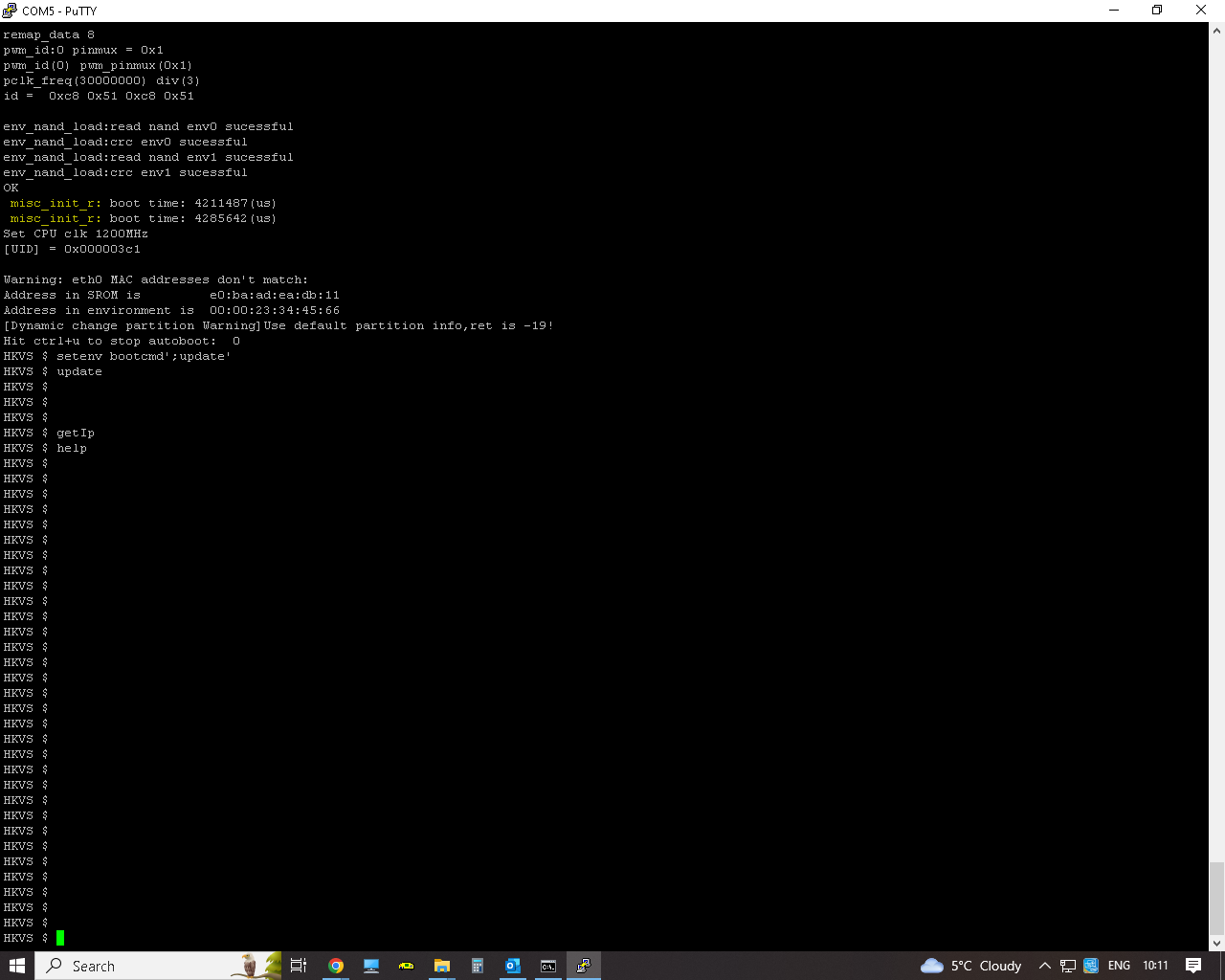Open the Command Prompt taskbar icon

[x=547, y=966]
